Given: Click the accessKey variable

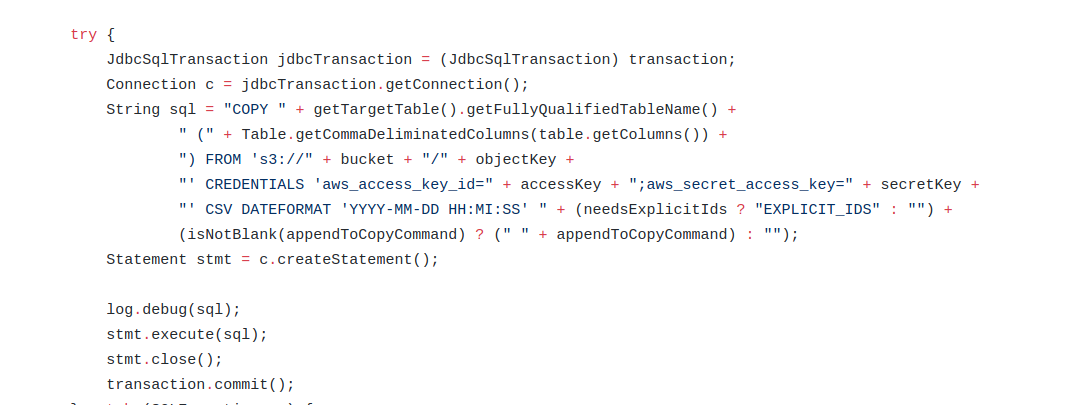Looking at the screenshot, I should pos(560,185).
